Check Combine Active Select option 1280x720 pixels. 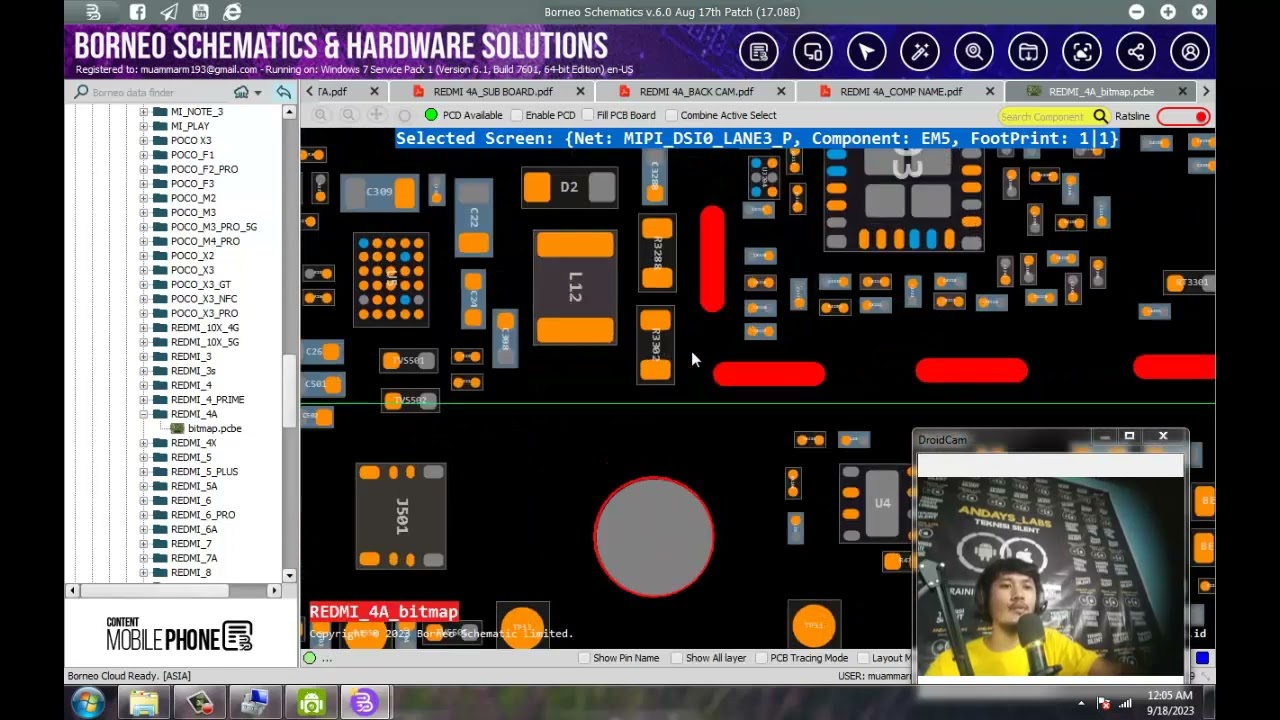[x=672, y=115]
